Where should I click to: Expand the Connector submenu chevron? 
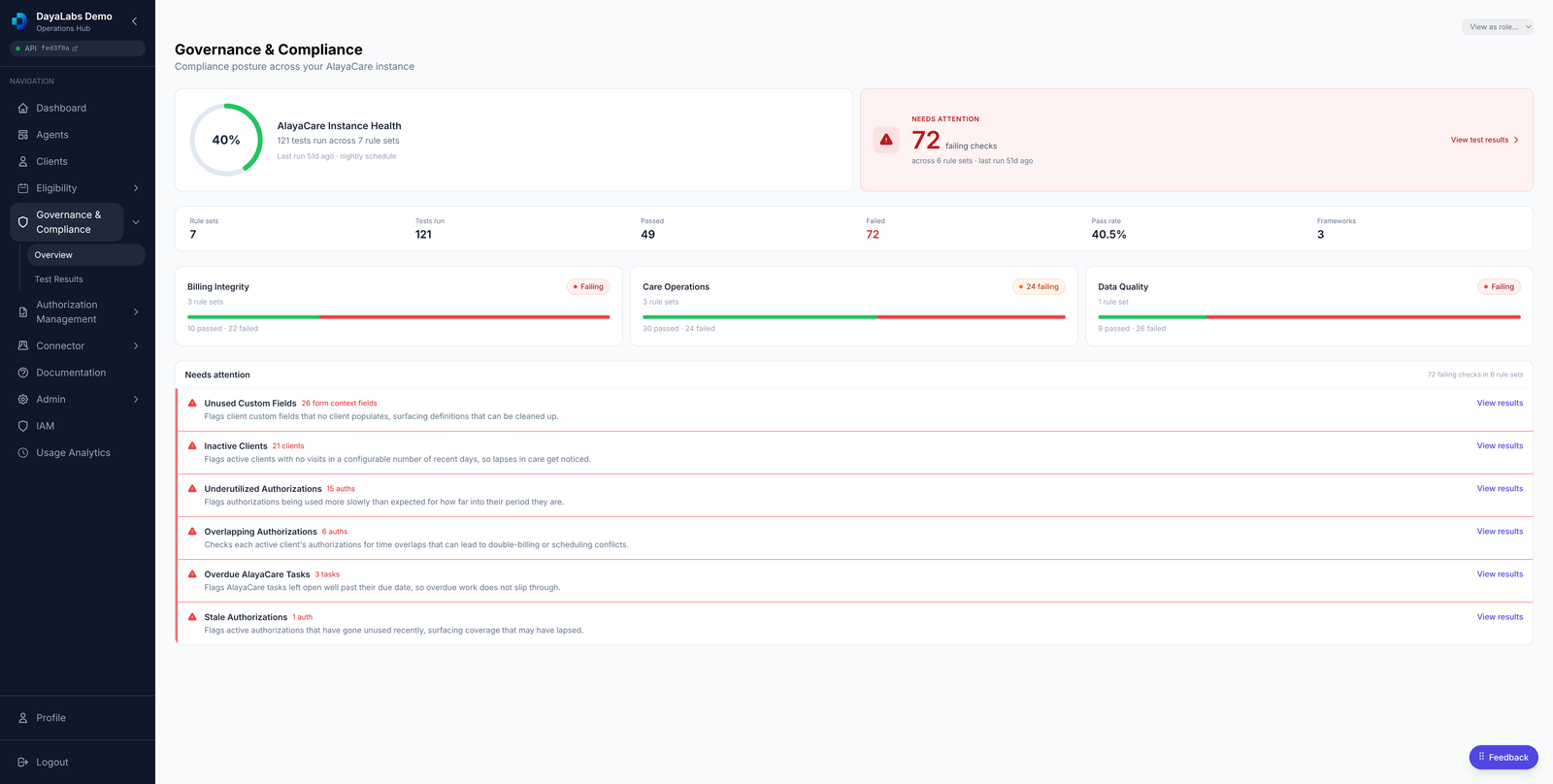point(136,345)
